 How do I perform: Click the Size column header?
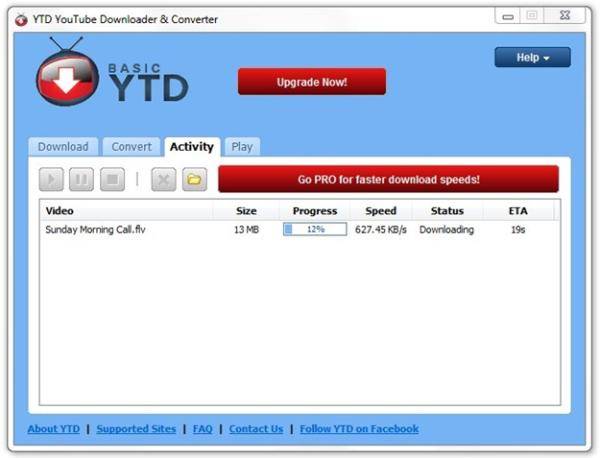(x=246, y=211)
